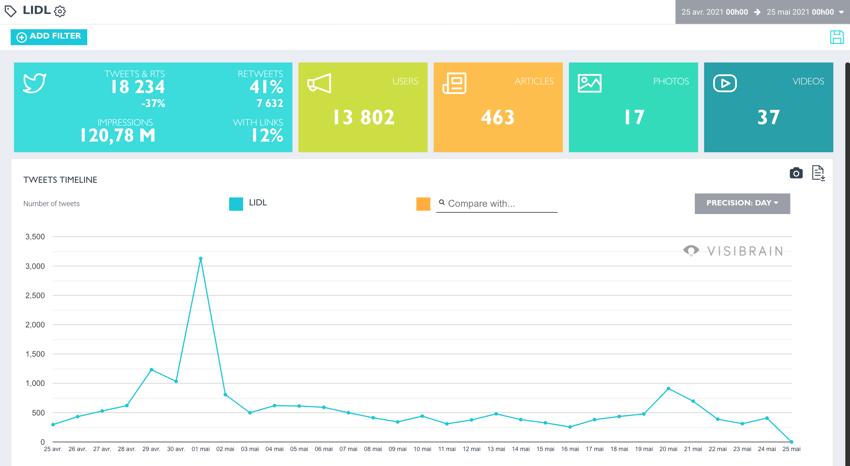850x466 pixels.
Task: Click the 25 avr. data point
Action: (x=53, y=425)
